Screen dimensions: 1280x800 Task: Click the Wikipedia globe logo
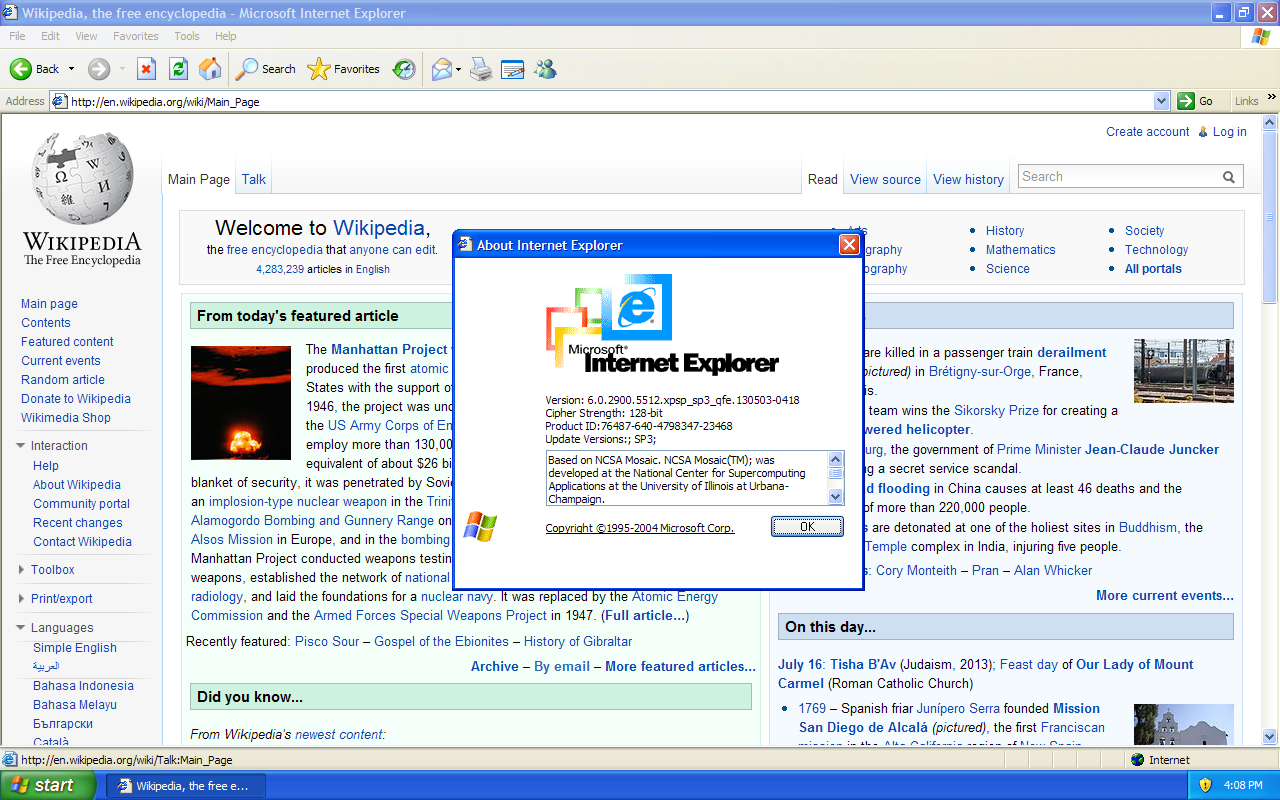pyautogui.click(x=82, y=179)
